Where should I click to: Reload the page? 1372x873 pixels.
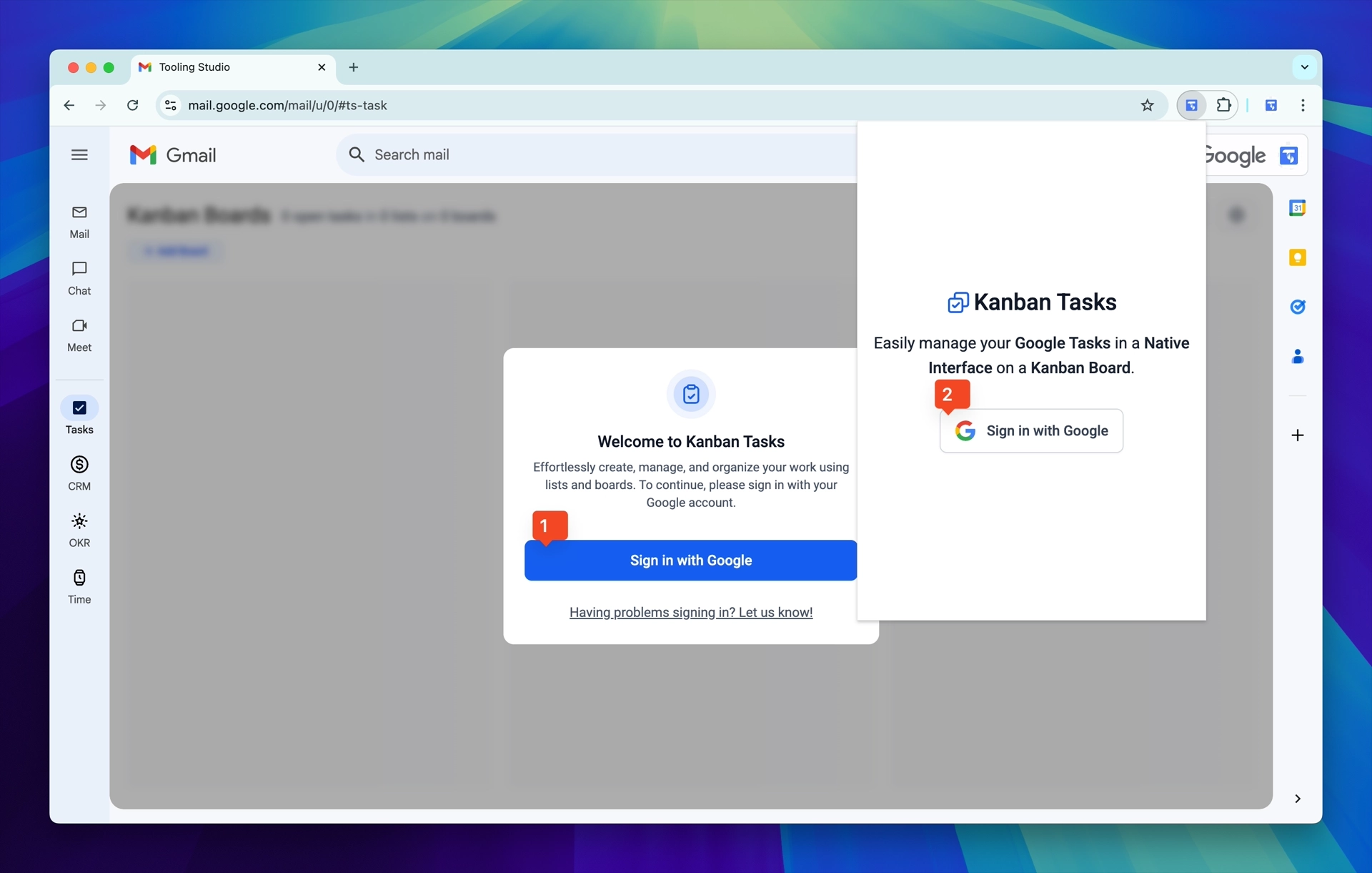click(132, 105)
